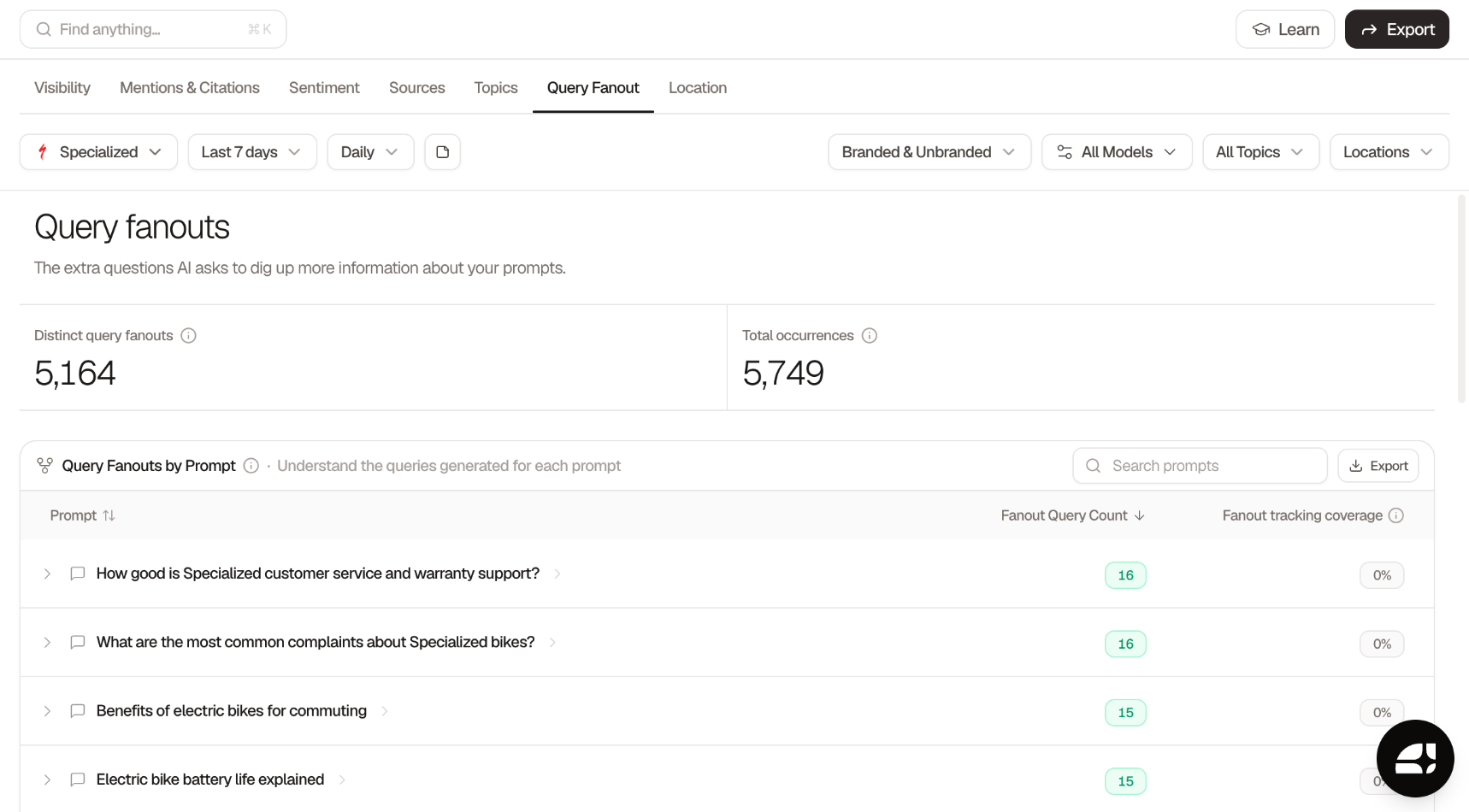The height and width of the screenshot is (812, 1469).
Task: Click the dark Export button in header
Action: click(1397, 29)
